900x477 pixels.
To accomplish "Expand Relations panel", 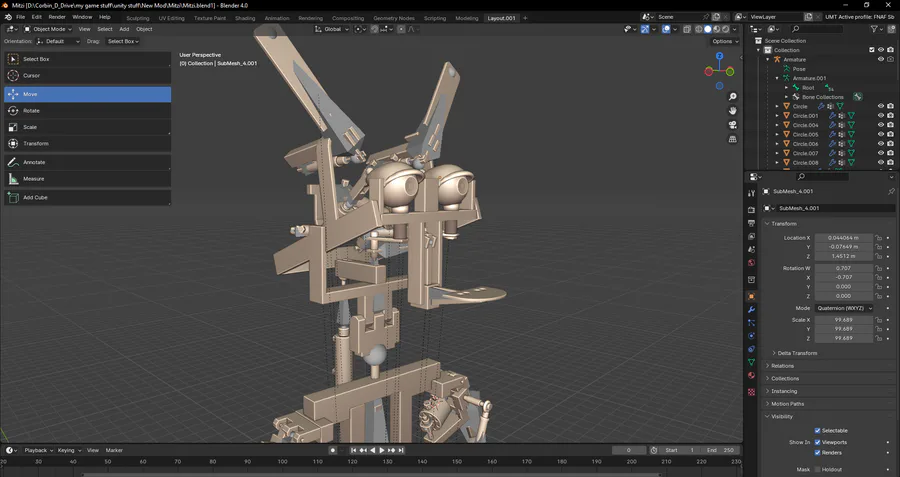I will 782,366.
